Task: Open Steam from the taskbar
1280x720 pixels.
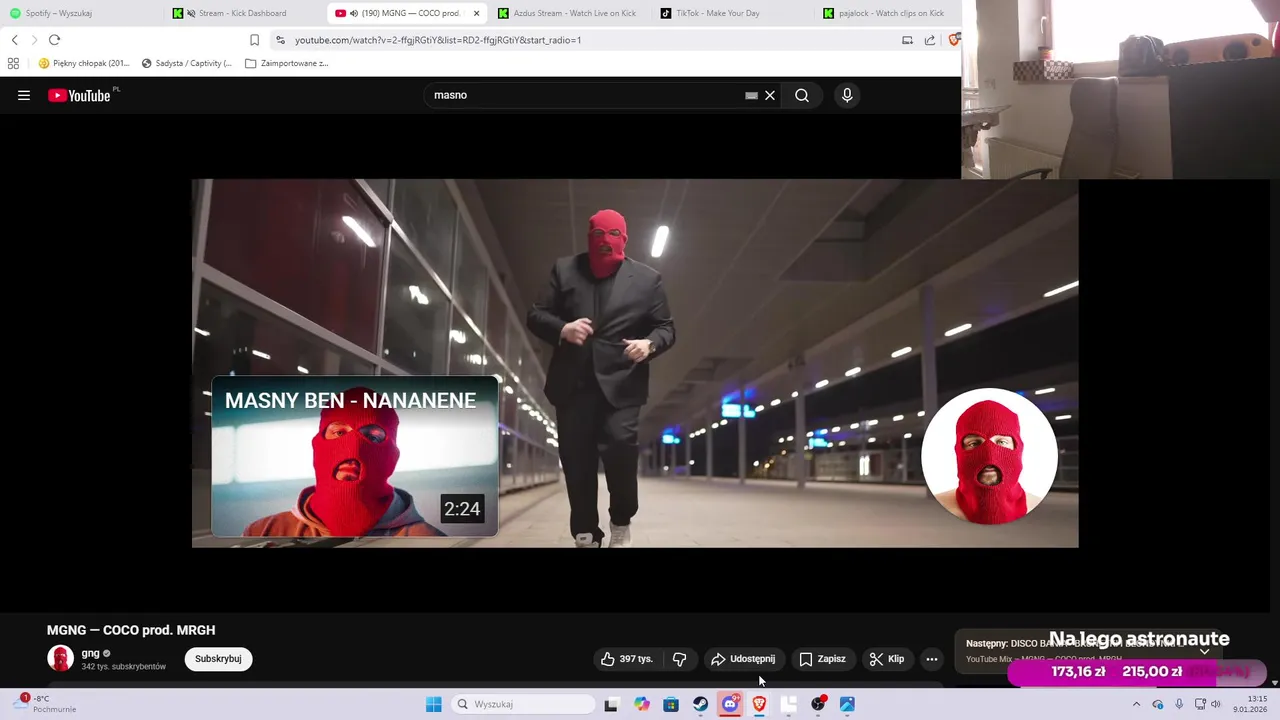Action: (x=700, y=704)
